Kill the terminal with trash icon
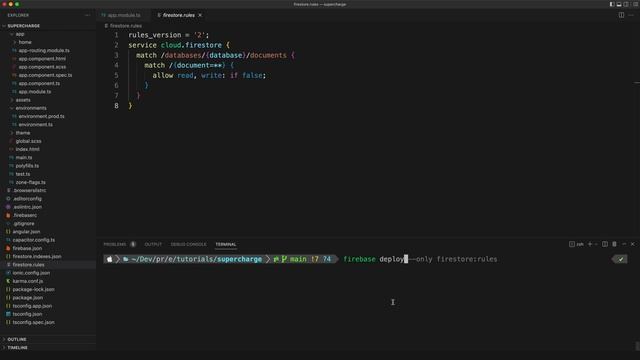Image resolution: width=640 pixels, height=360 pixels. tap(614, 244)
